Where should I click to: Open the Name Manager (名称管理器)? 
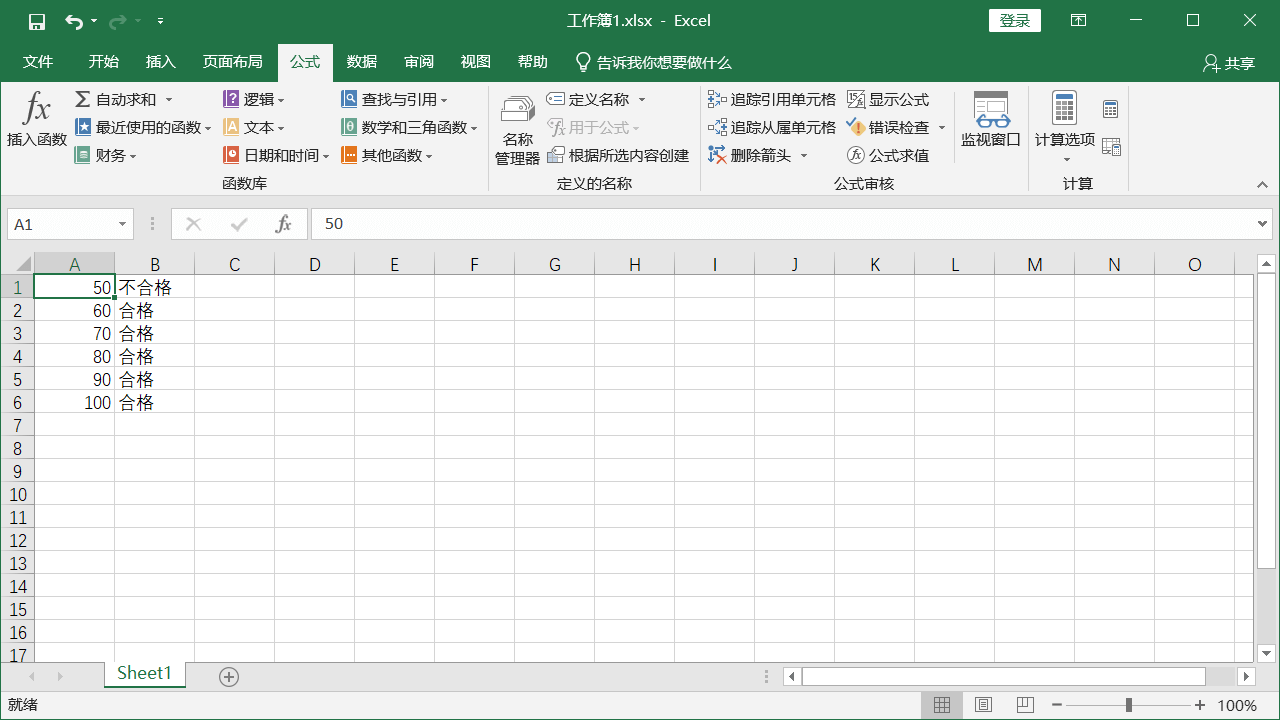(x=517, y=130)
